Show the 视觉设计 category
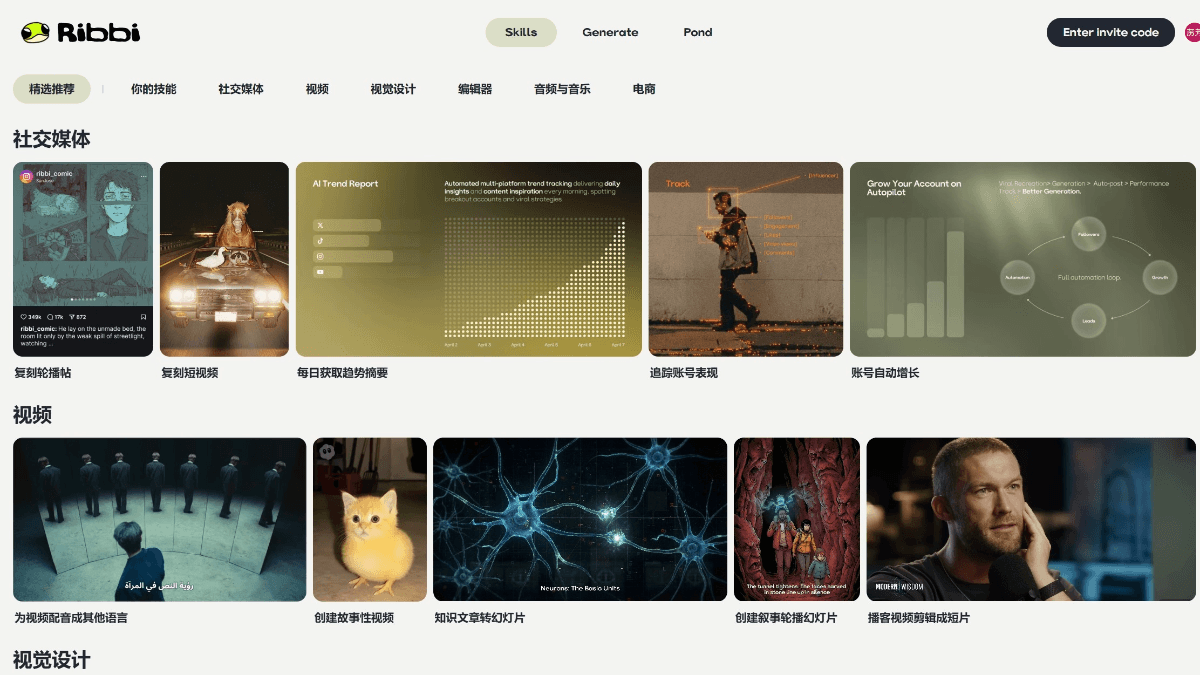 [x=393, y=89]
